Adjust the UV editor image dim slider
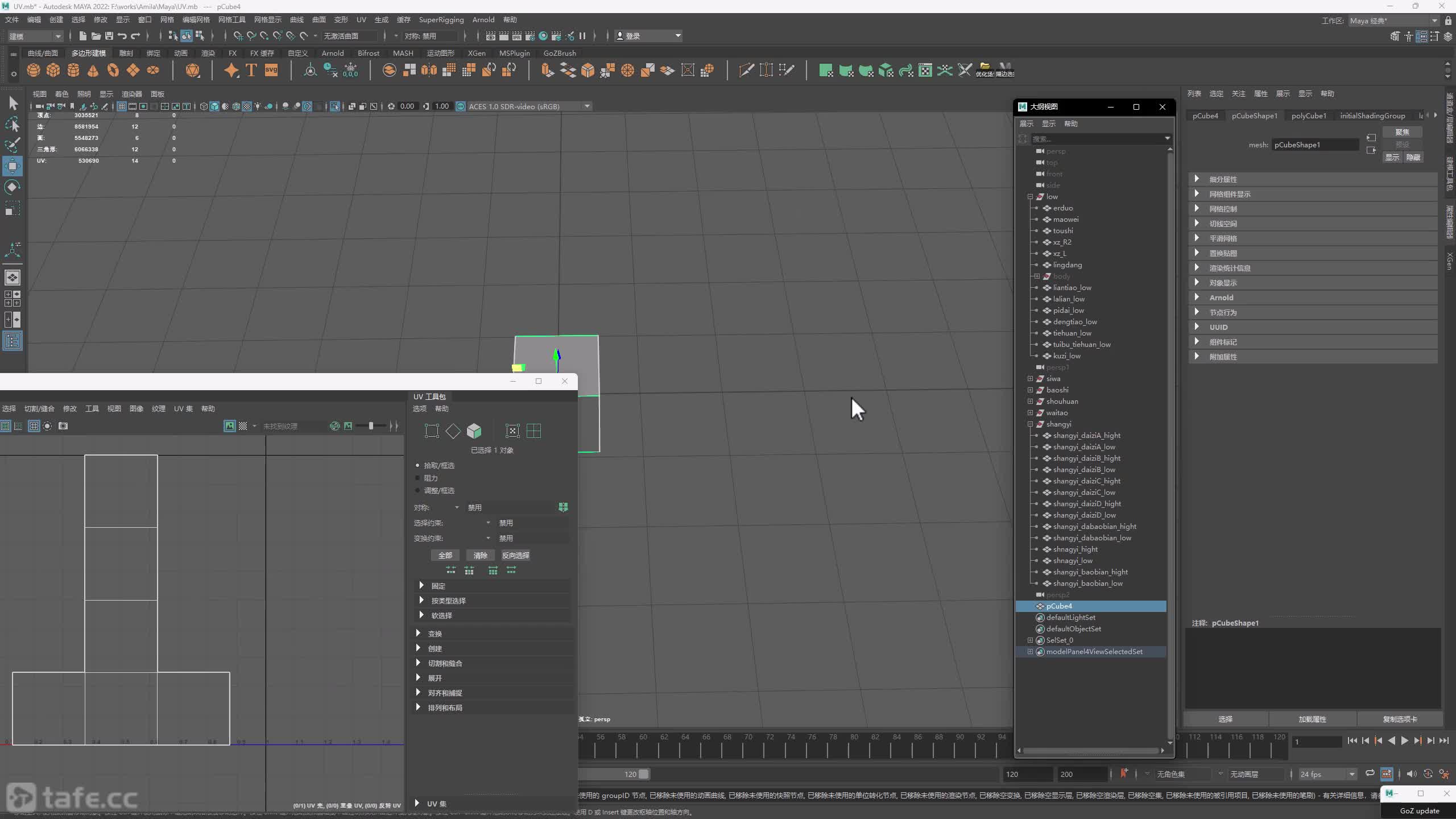The height and width of the screenshot is (819, 1456). pos(371,426)
